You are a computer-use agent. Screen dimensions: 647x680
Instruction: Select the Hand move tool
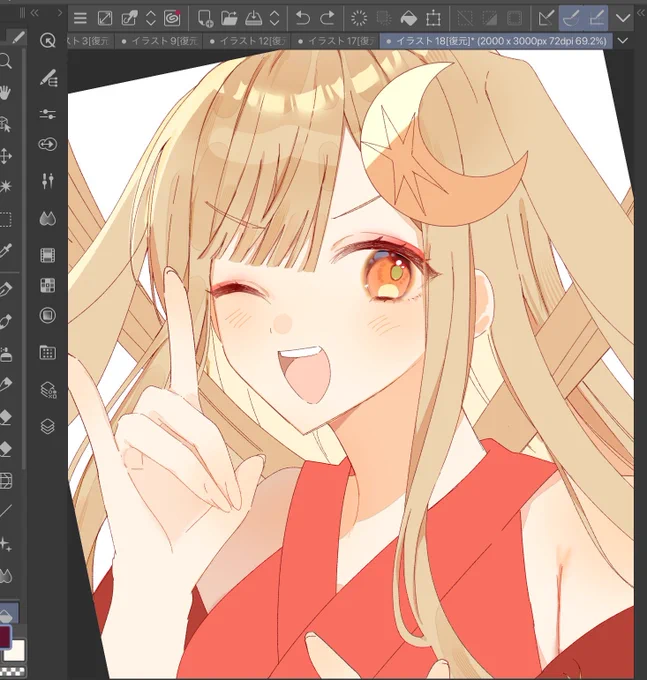pyautogui.click(x=5, y=93)
